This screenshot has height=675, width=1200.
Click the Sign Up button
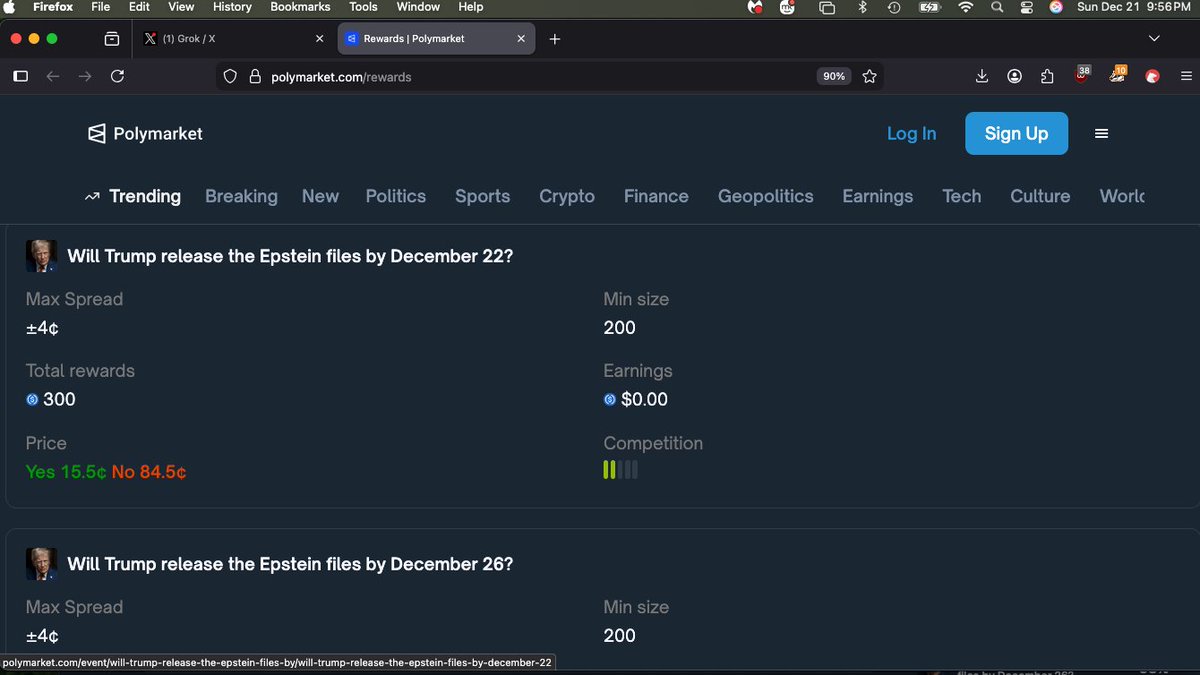click(1016, 133)
